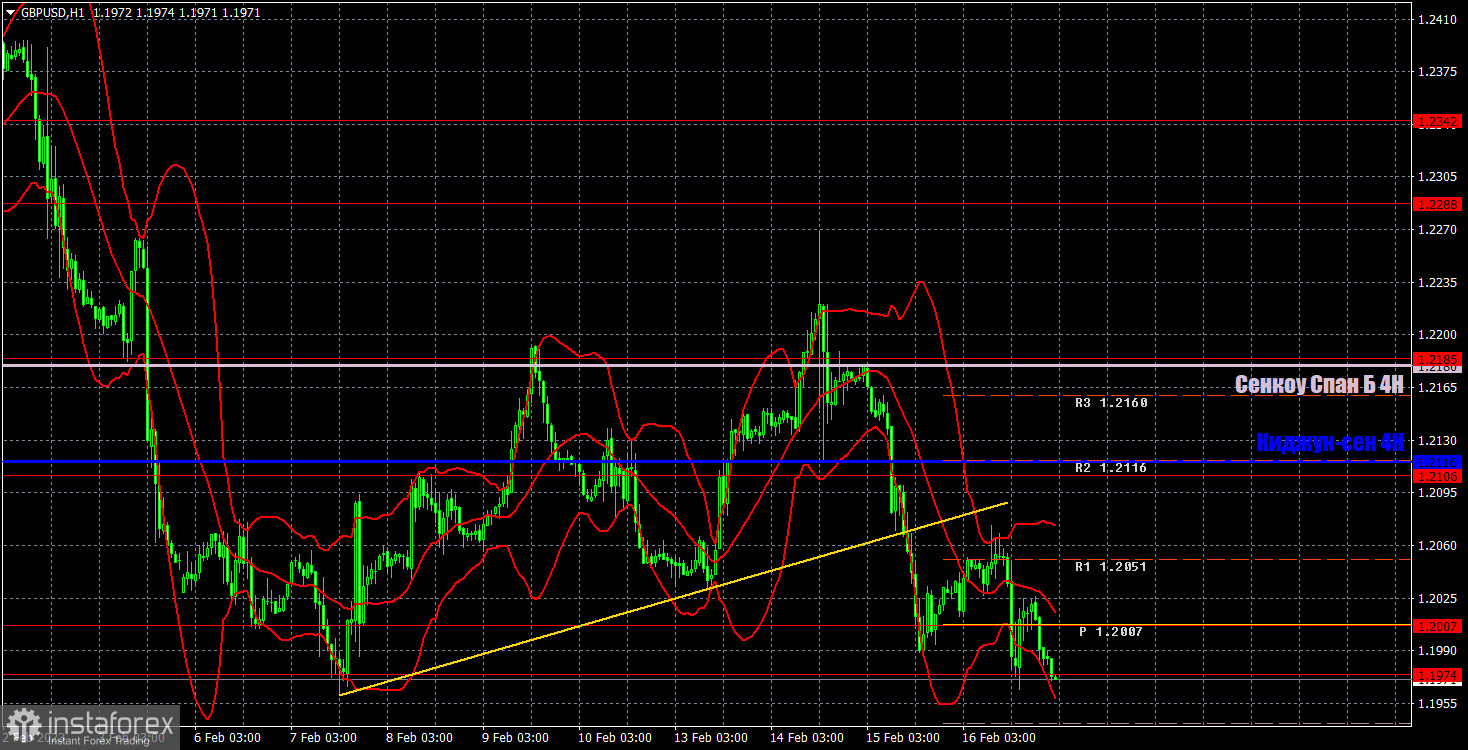Select the 1.2305 axis price value

click(x=1439, y=177)
